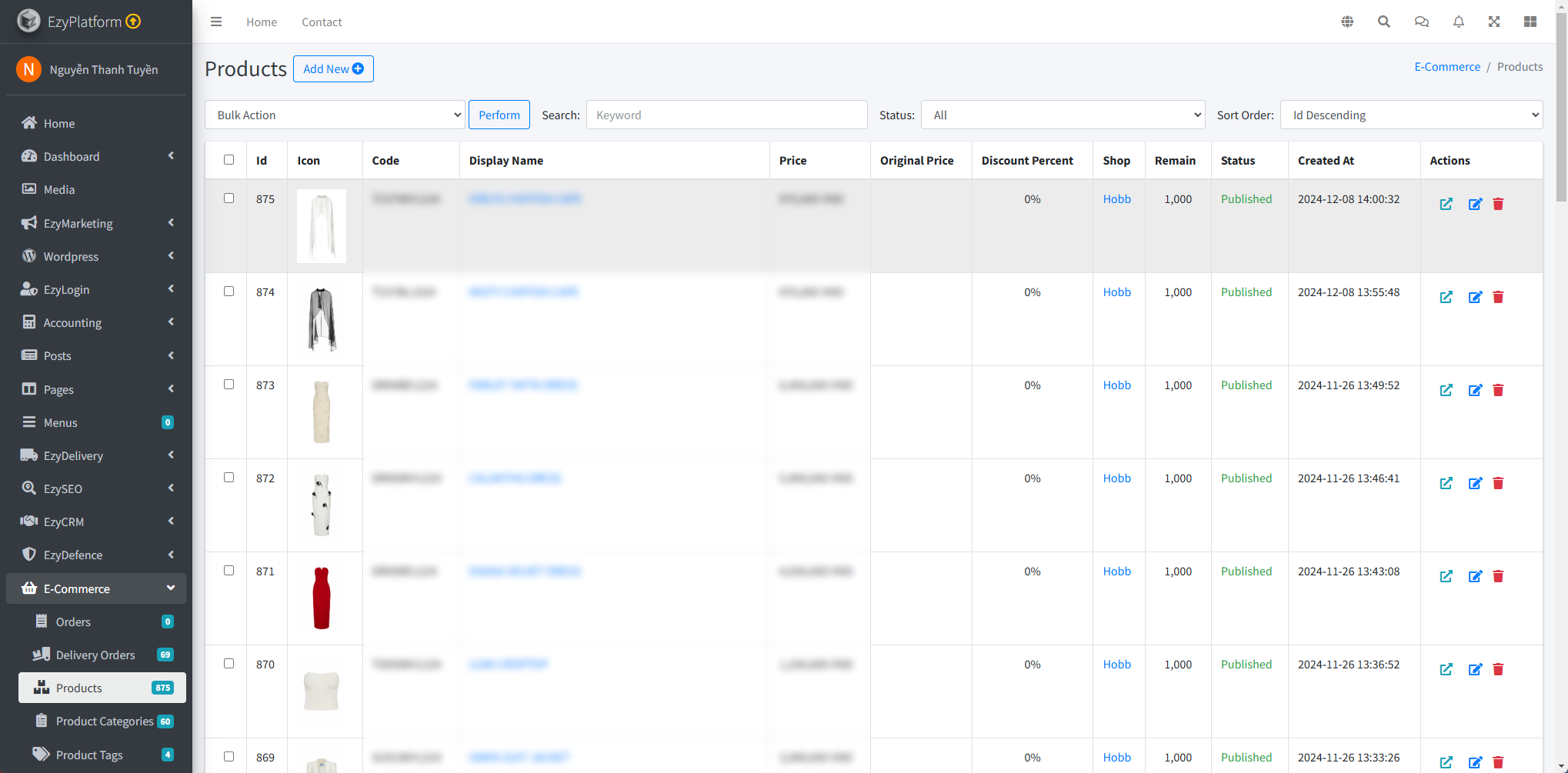Open product 873 in external view icon
This screenshot has width=1568, height=773.
1446,390
